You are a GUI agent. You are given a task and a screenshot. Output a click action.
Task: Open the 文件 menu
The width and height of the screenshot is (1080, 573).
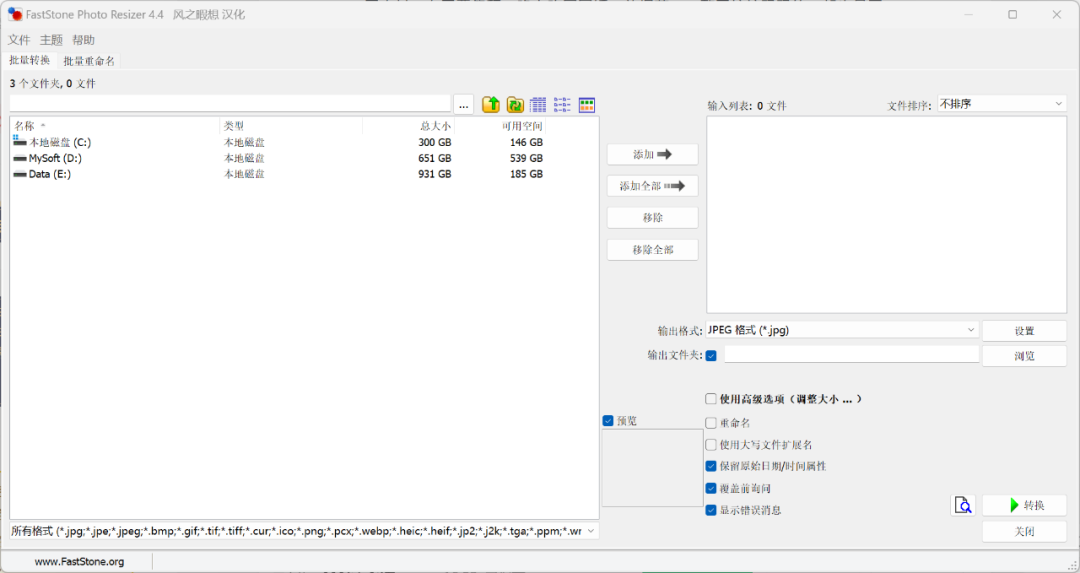(19, 40)
